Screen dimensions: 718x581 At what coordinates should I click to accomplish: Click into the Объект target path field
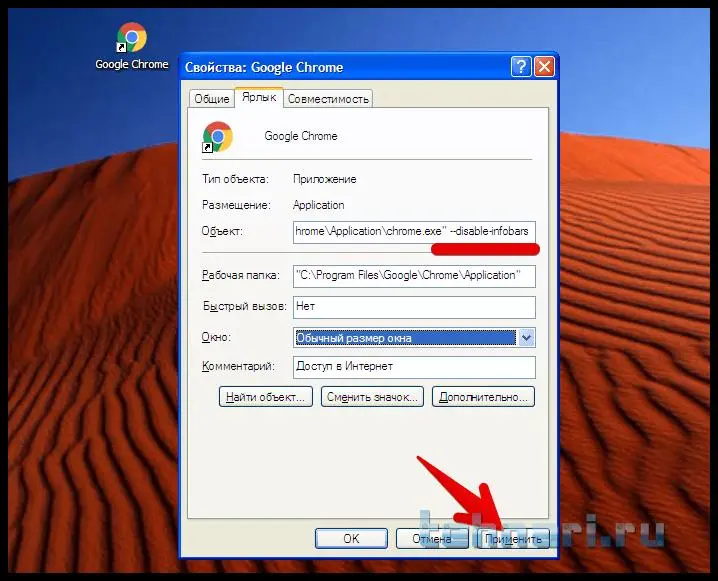[414, 231]
